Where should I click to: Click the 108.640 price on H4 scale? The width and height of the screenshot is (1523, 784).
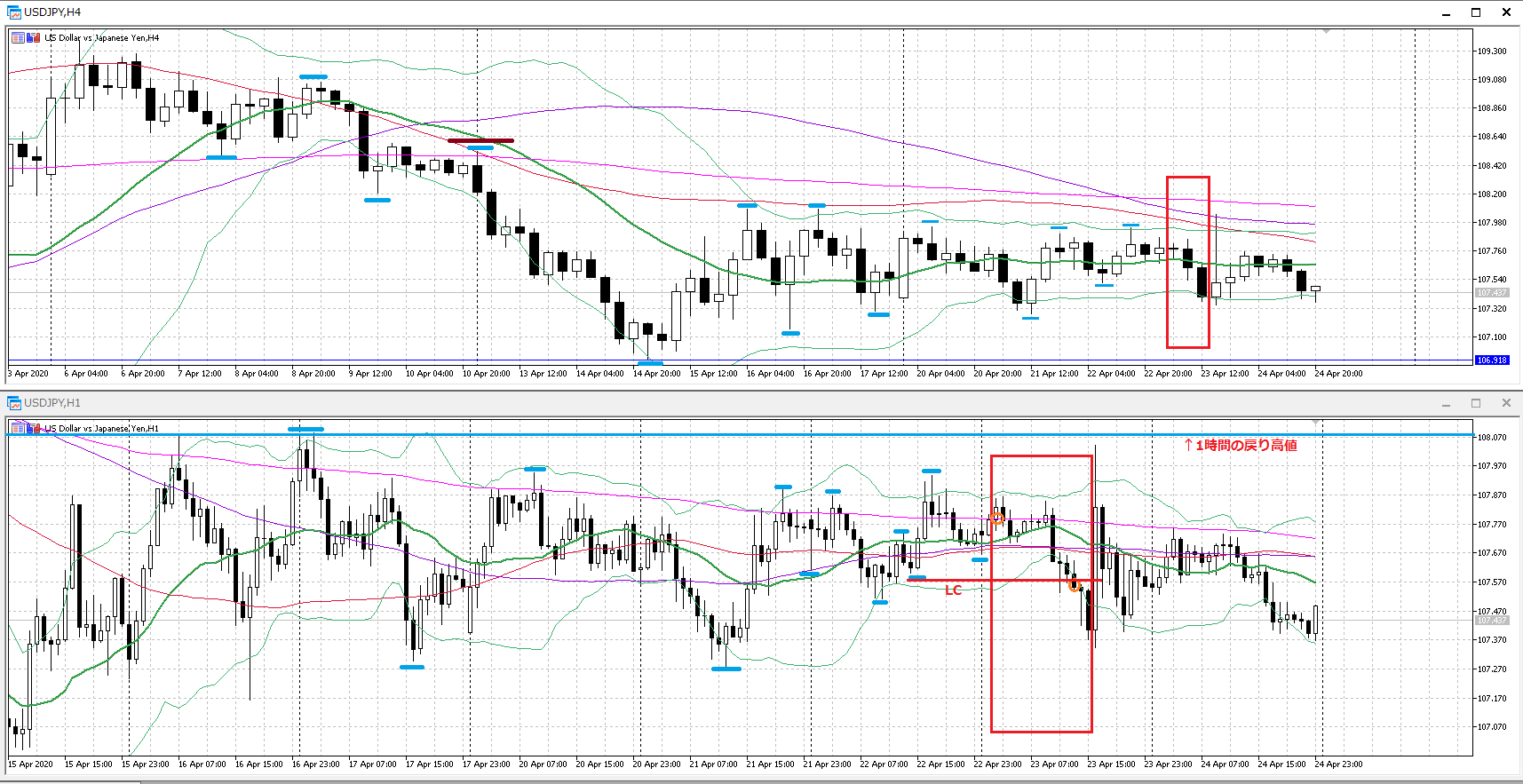tap(1492, 137)
